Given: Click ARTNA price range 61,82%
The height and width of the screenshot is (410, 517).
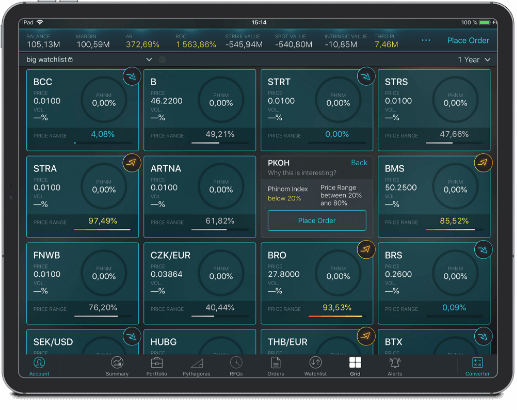Looking at the screenshot, I should pos(220,221).
